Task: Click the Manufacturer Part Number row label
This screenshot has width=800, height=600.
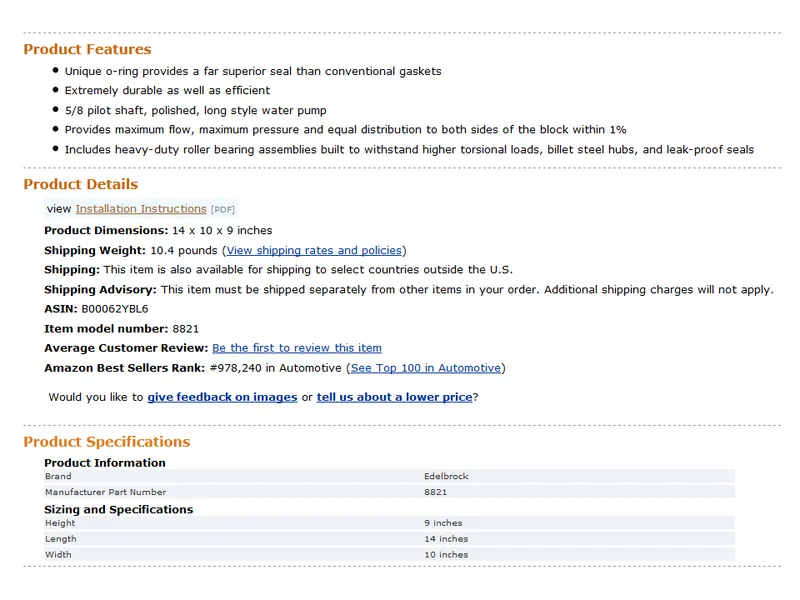Action: [x=105, y=492]
